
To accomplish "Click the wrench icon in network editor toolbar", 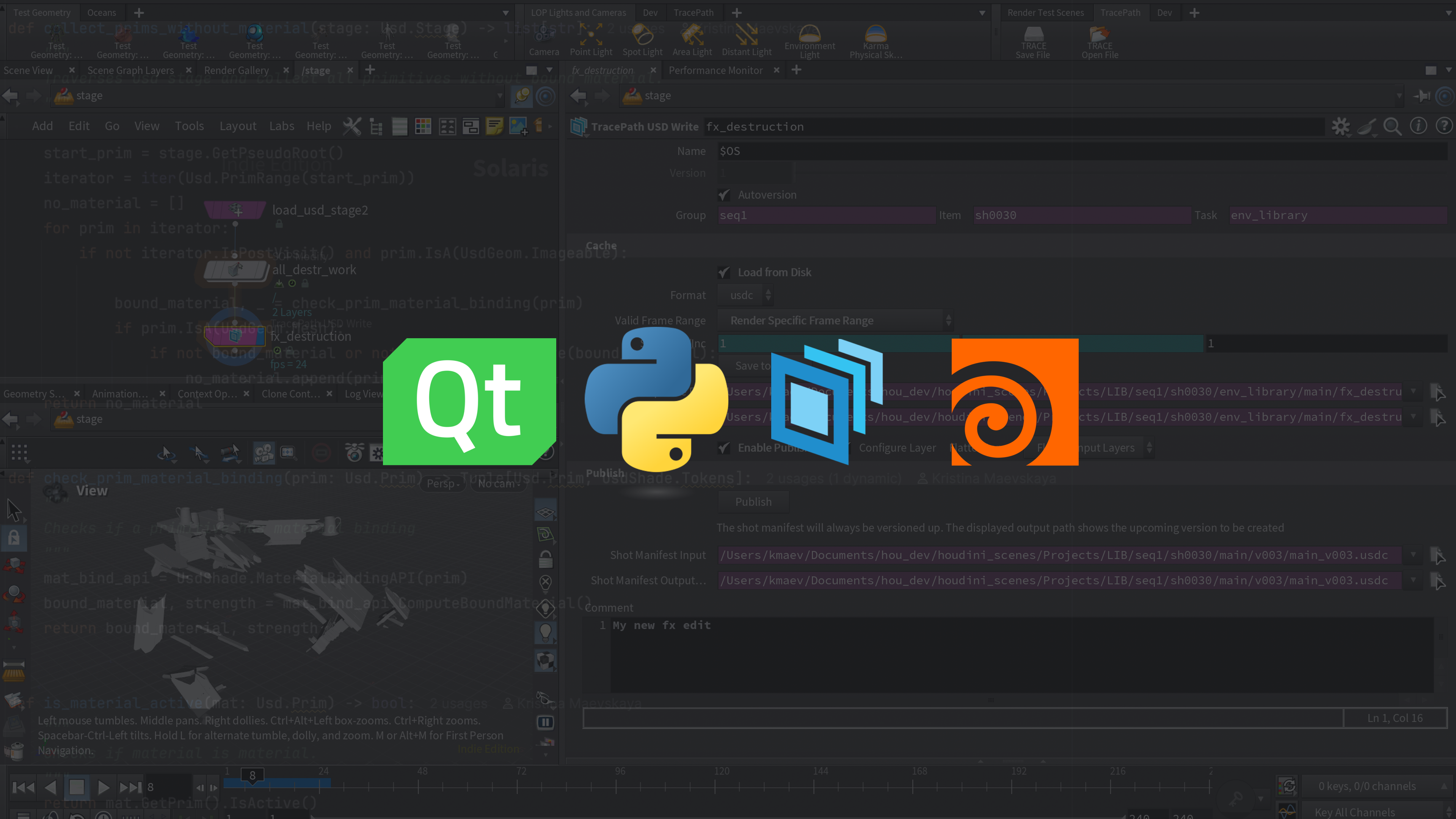I will (x=351, y=126).
